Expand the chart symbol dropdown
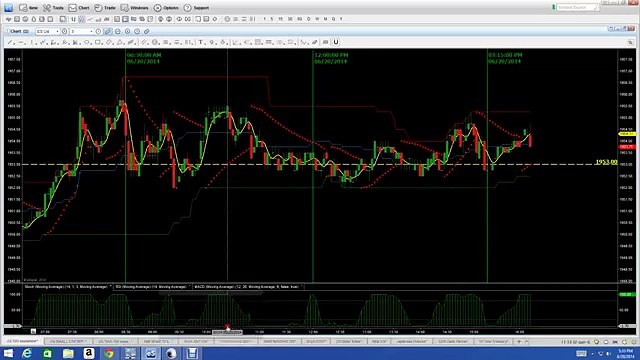 point(57,31)
